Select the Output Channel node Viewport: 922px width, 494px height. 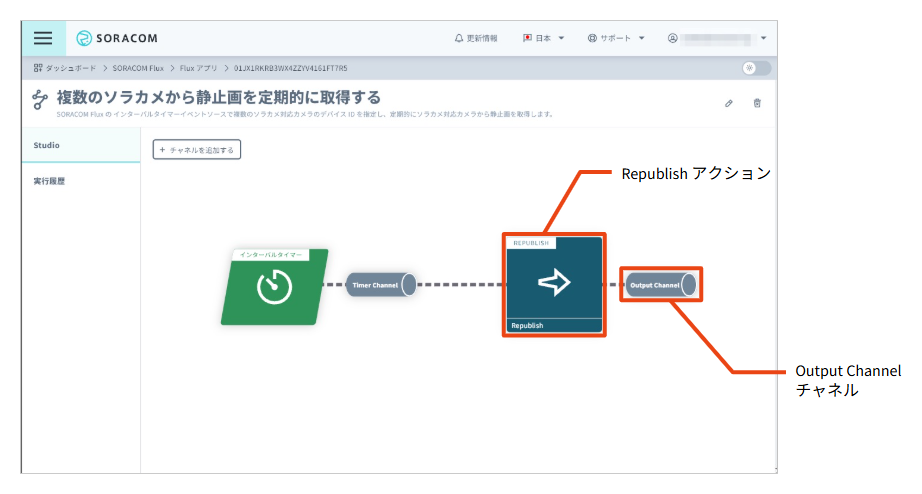pos(661,285)
